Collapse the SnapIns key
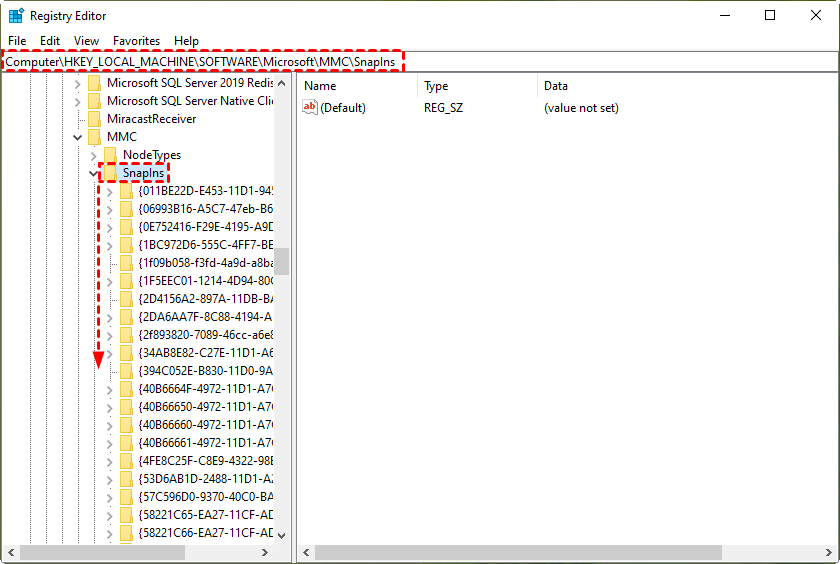Screen dimensions: 840x564 94,174
